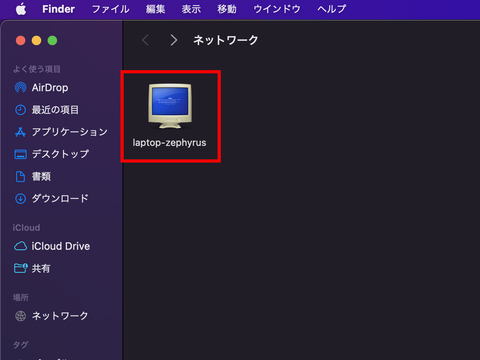The image size is (480, 360).
Task: Click the アプリケーション icon in sidebar
Action: [x=21, y=132]
